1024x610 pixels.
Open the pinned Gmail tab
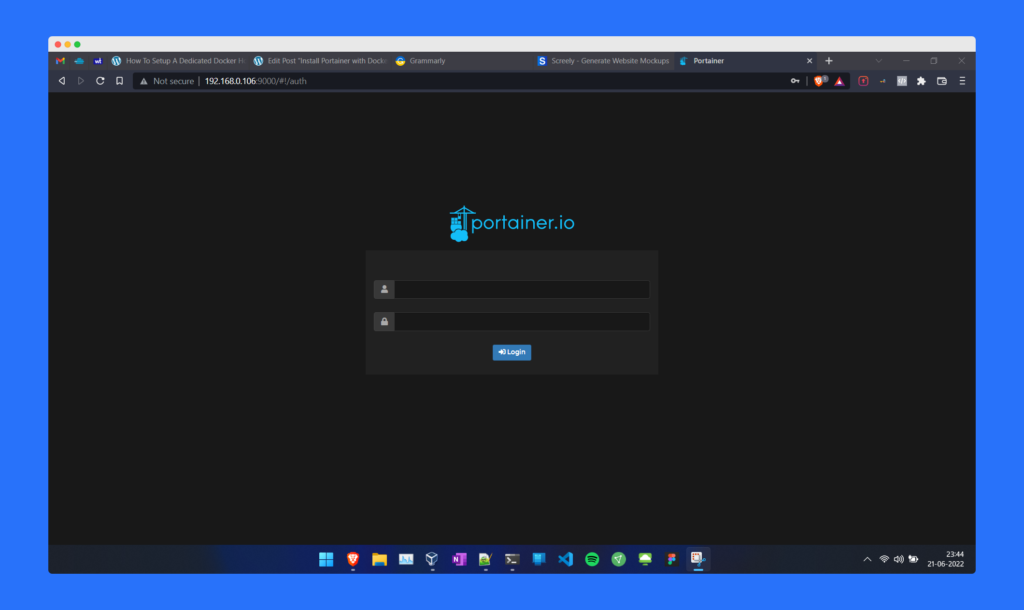(61, 61)
